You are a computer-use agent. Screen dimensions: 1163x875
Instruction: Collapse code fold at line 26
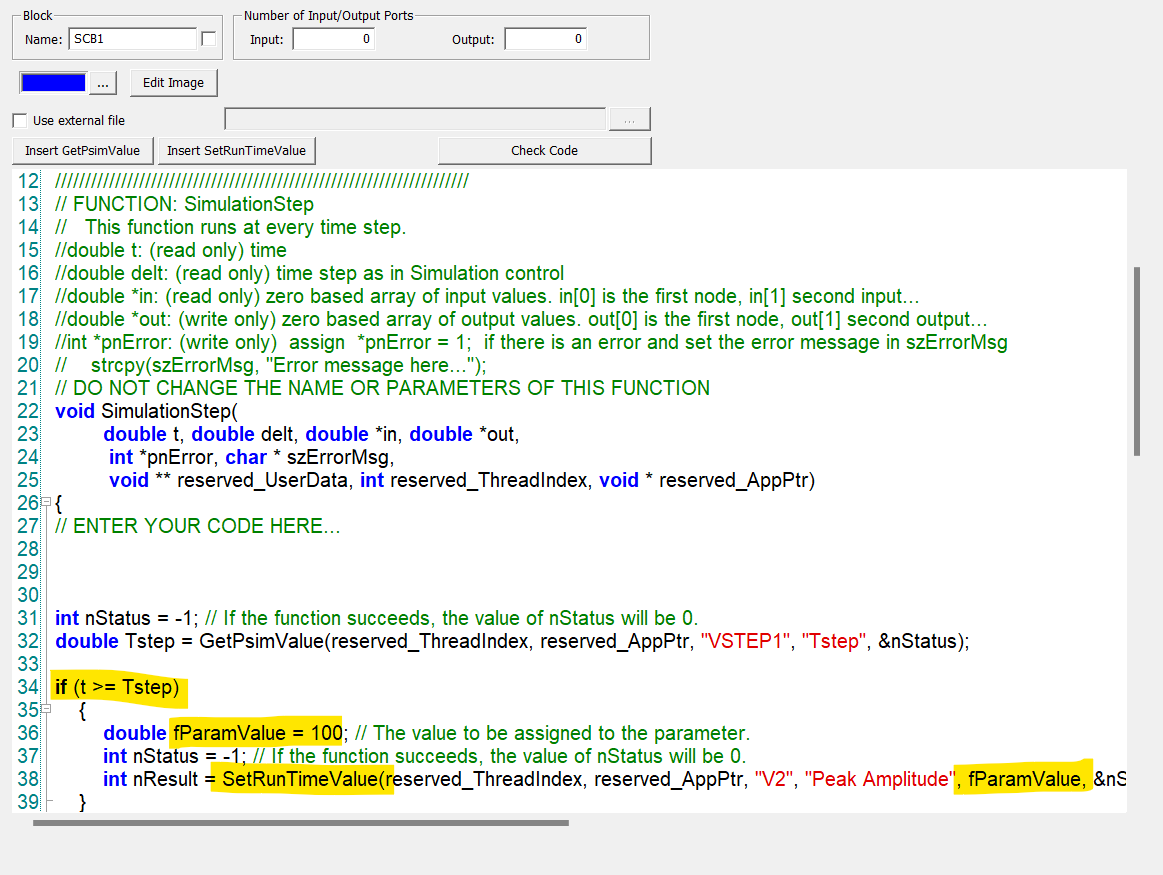(46, 502)
